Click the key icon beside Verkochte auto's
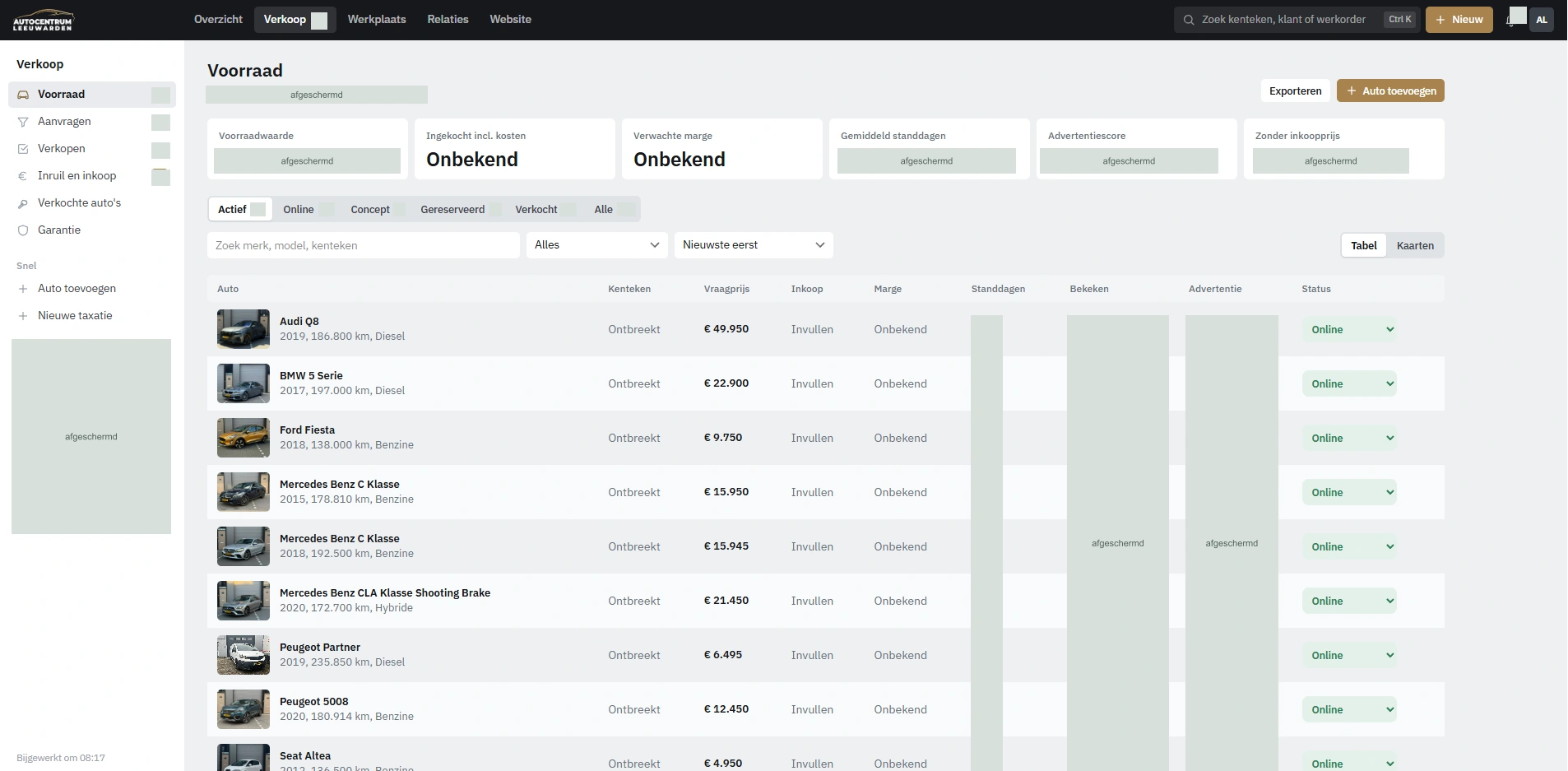Image resolution: width=1568 pixels, height=771 pixels. pyautogui.click(x=23, y=203)
